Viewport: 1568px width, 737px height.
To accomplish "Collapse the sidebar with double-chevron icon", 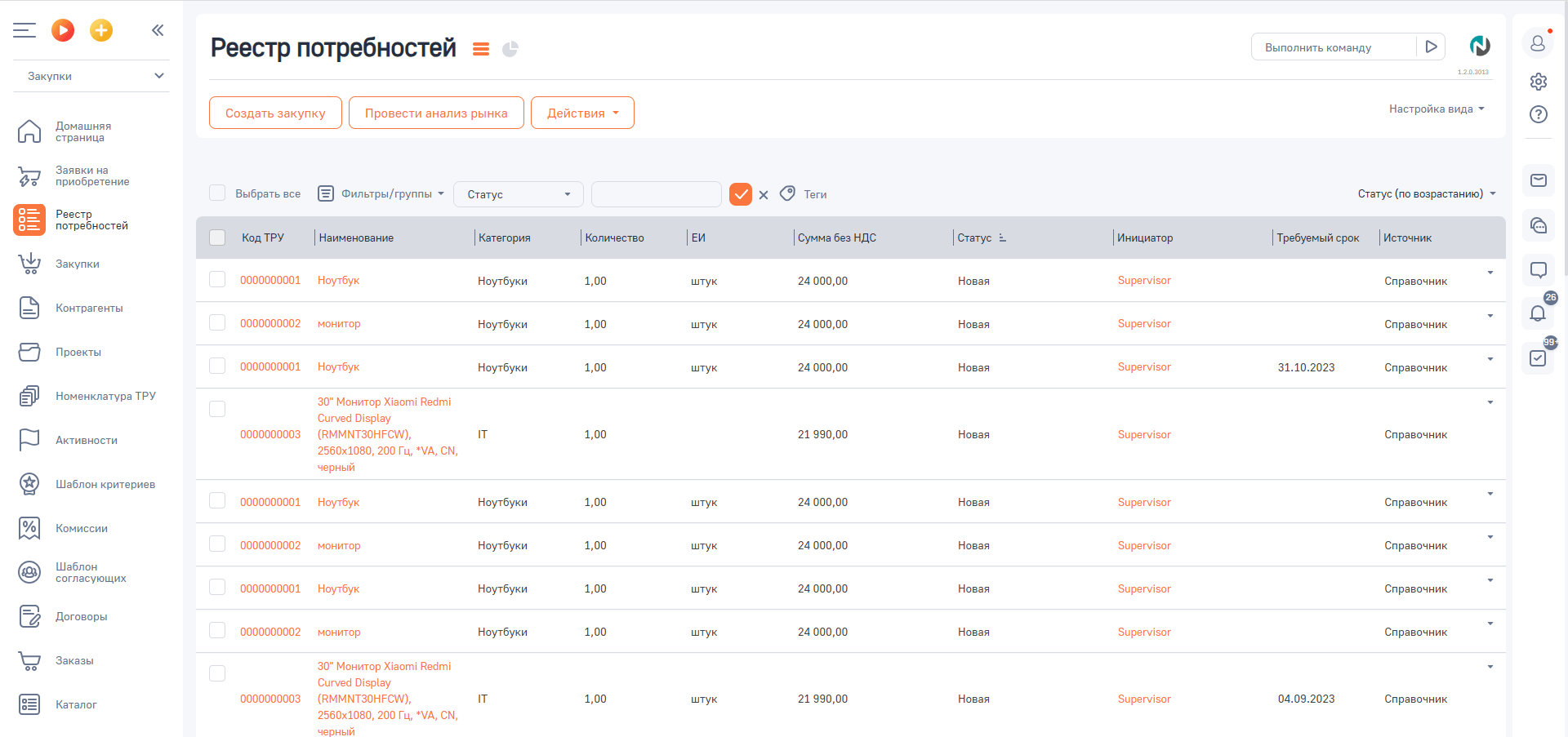I will click(158, 31).
